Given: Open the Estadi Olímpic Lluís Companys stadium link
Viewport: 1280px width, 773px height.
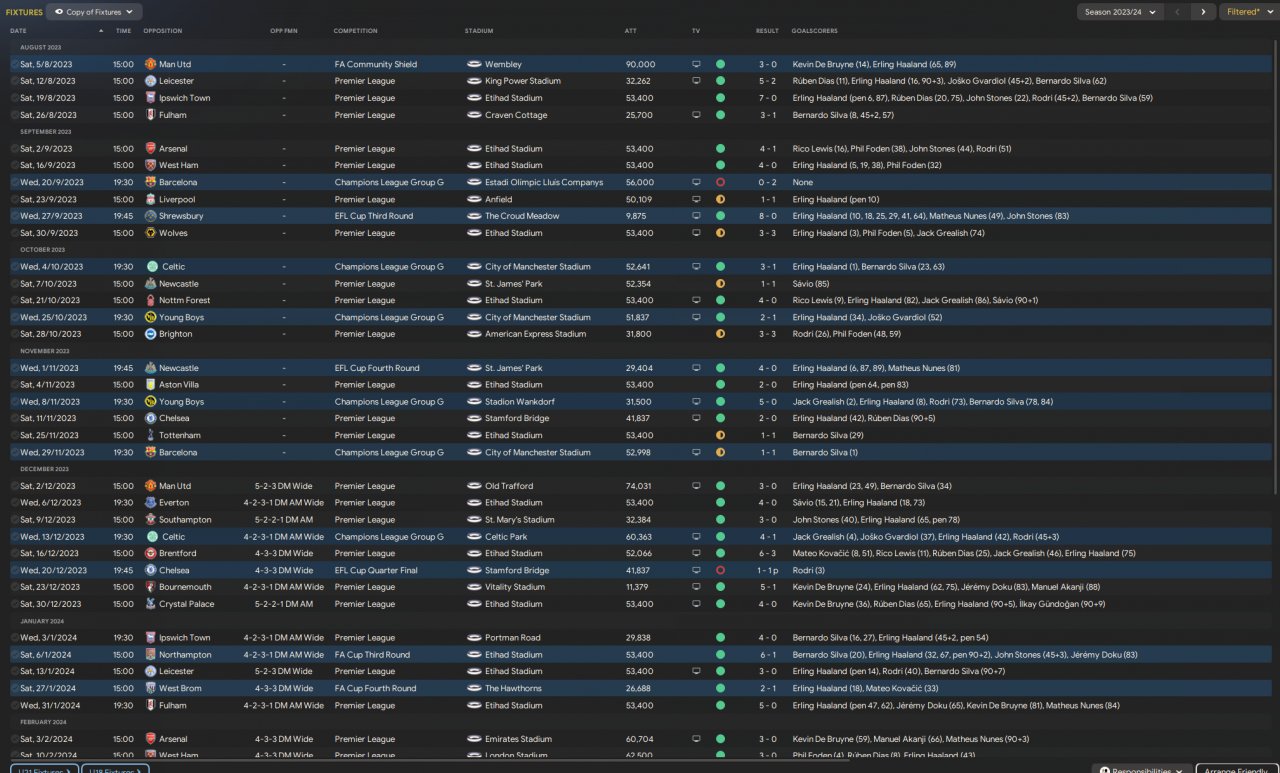Looking at the screenshot, I should point(544,183).
